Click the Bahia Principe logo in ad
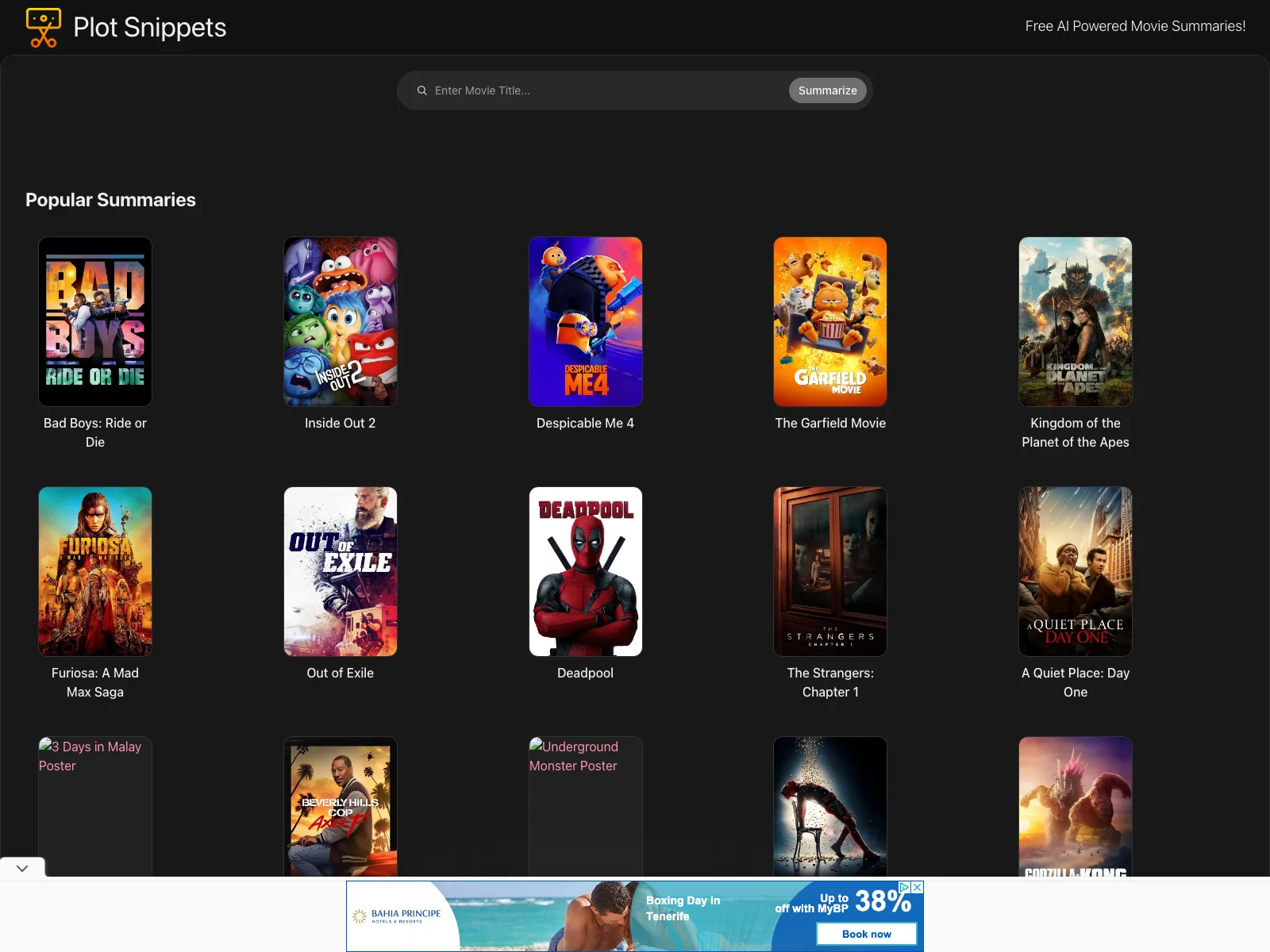This screenshot has width=1270, height=952. click(397, 916)
